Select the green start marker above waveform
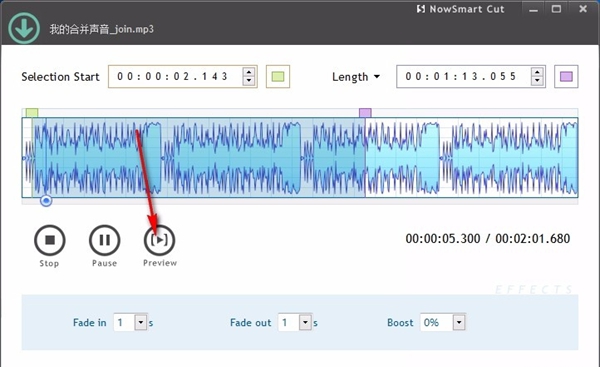The image size is (600, 367). (32, 113)
